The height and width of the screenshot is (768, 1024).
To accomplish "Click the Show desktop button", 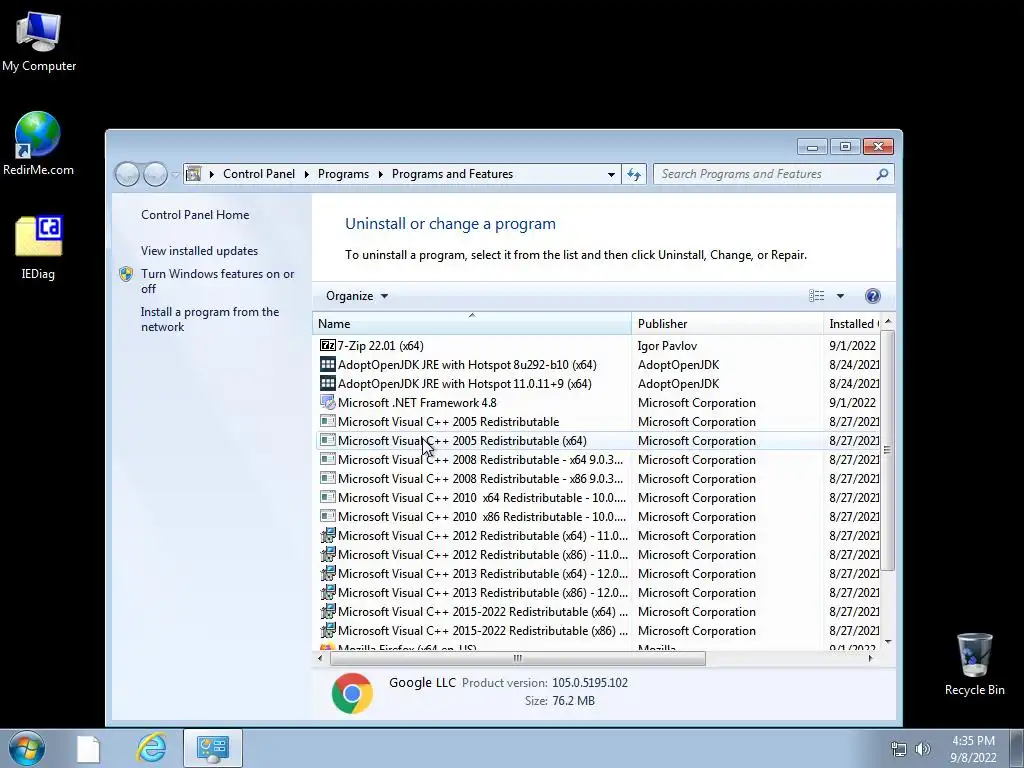I will point(1016,748).
